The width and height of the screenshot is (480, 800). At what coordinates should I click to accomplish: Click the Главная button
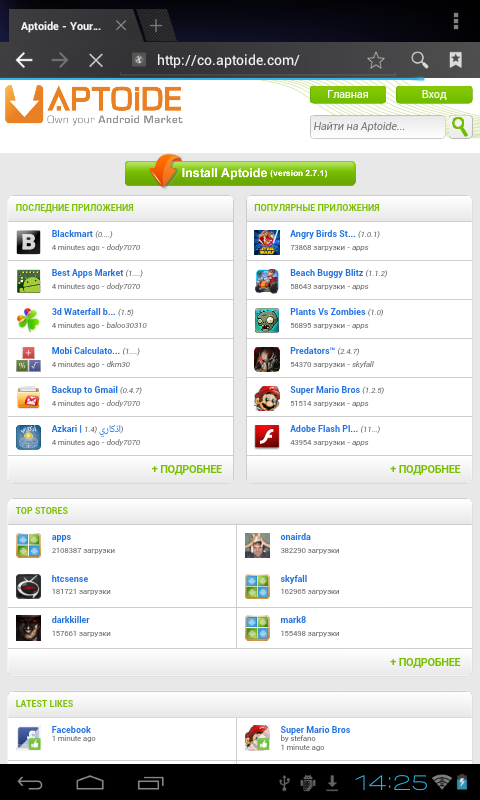click(x=348, y=95)
